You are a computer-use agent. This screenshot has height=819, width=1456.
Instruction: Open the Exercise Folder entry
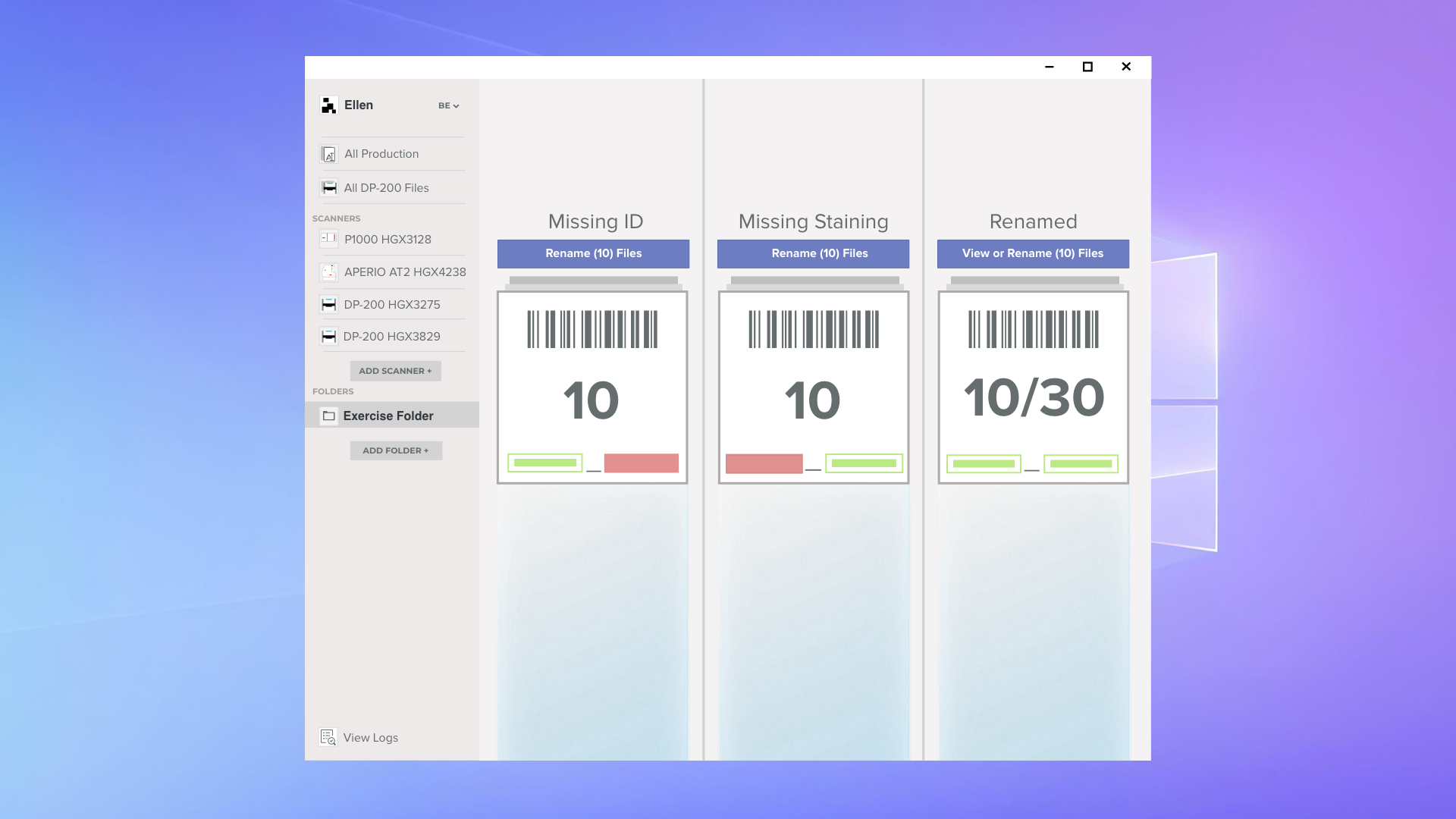point(388,416)
